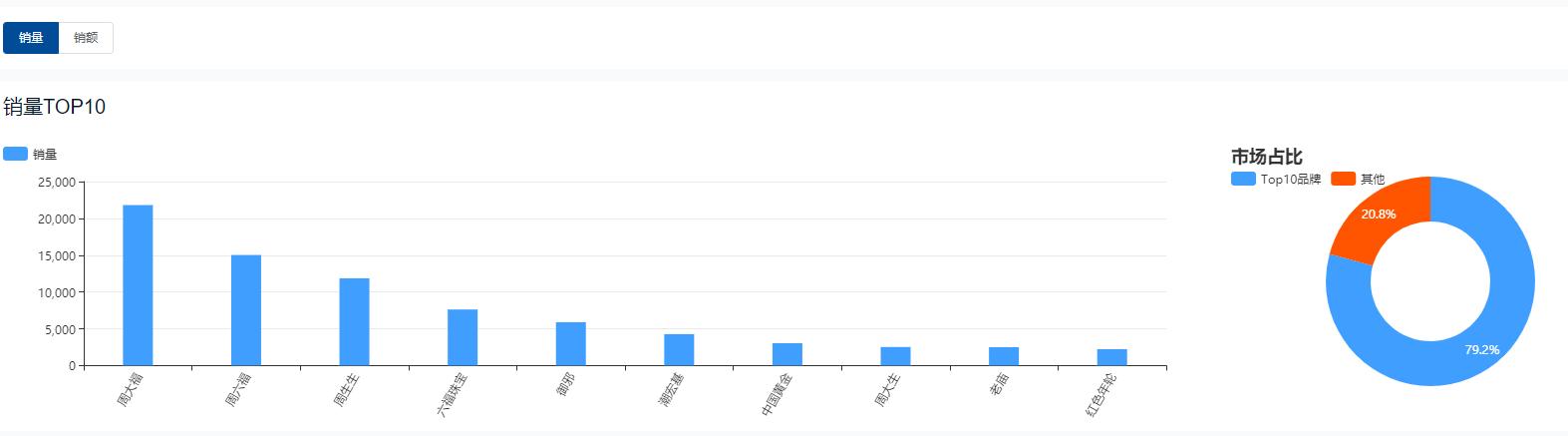This screenshot has width=1568, height=436.
Task: Click the 销量TOP10 chart title
Action: [x=55, y=107]
